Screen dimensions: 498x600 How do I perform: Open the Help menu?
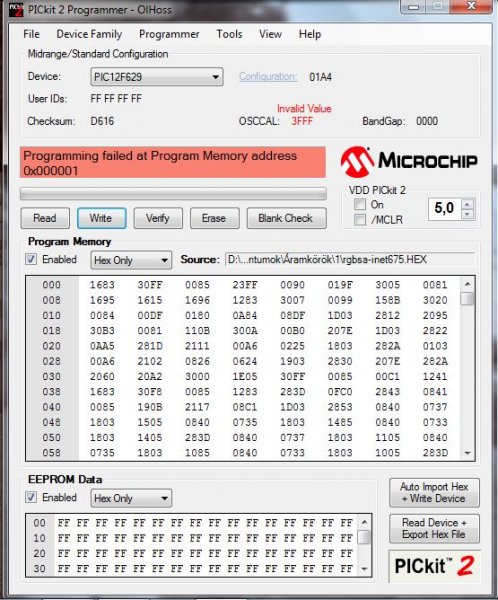(310, 34)
